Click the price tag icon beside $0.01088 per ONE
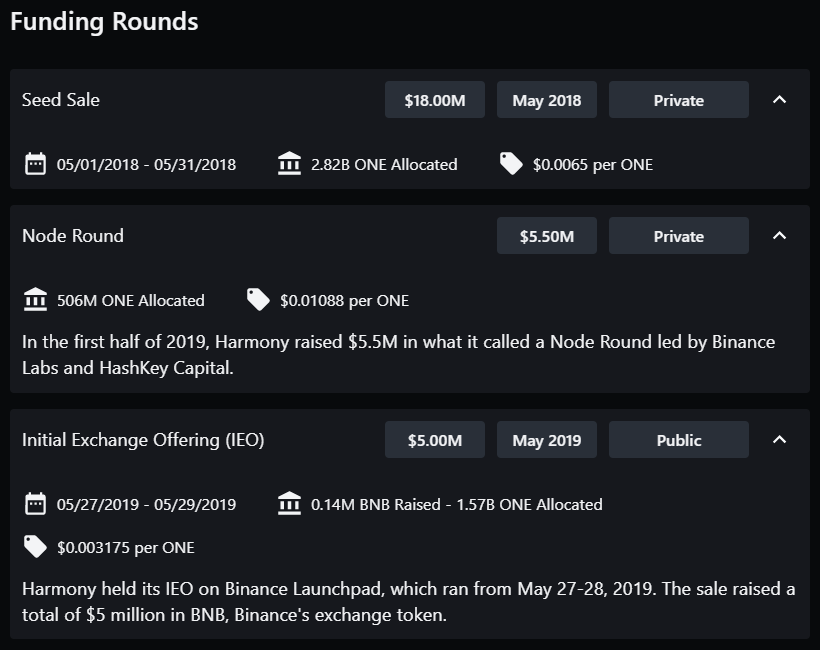820x650 pixels. (x=258, y=300)
